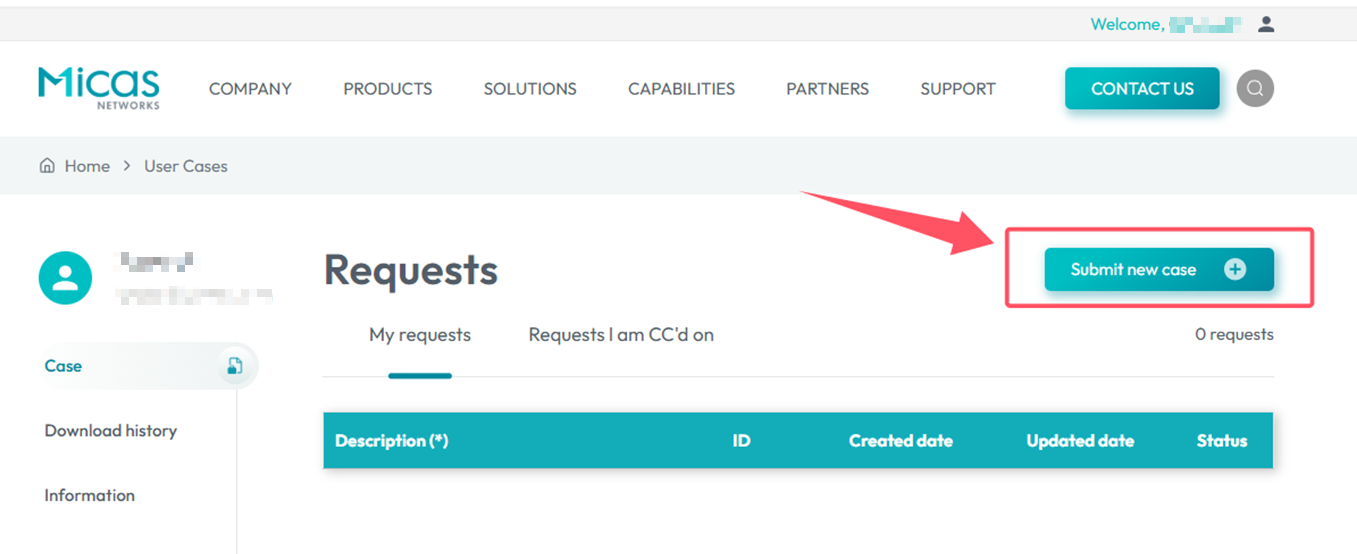Expand the CAPABILITIES navigation menu
Screen dimensions: 1357x554
pyautogui.click(x=681, y=89)
